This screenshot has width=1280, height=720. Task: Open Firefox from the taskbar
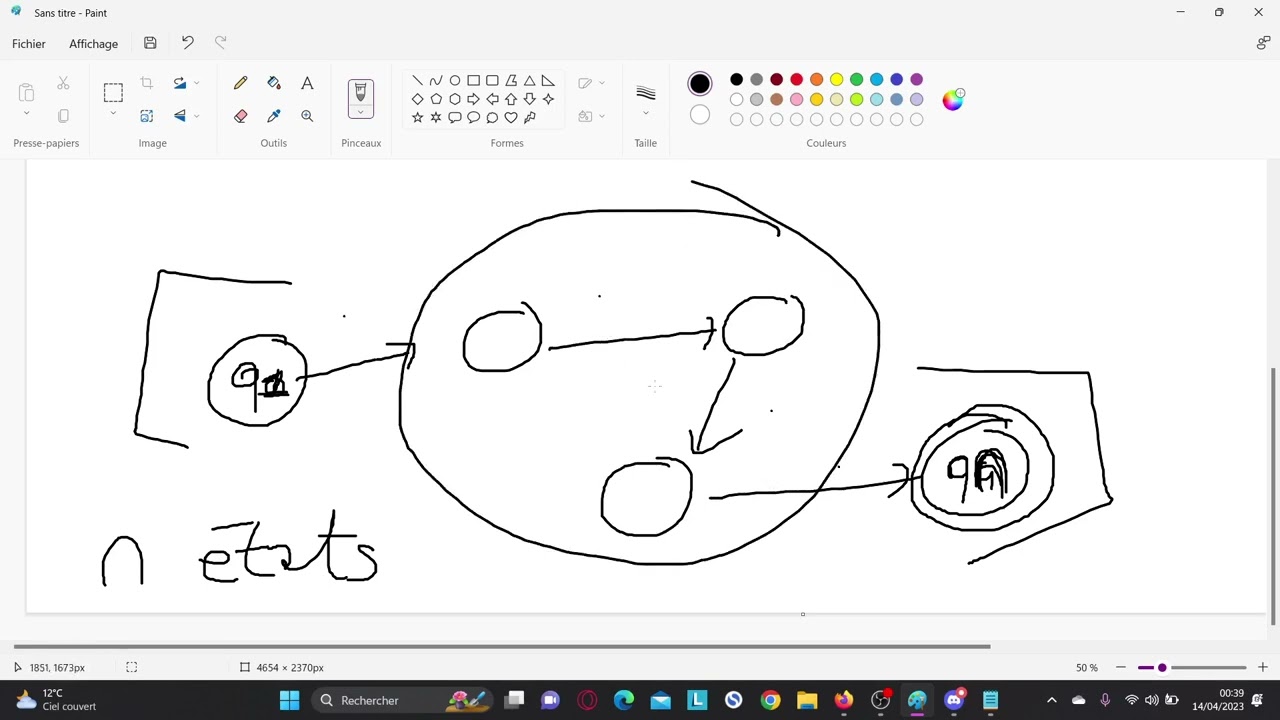pos(844,700)
